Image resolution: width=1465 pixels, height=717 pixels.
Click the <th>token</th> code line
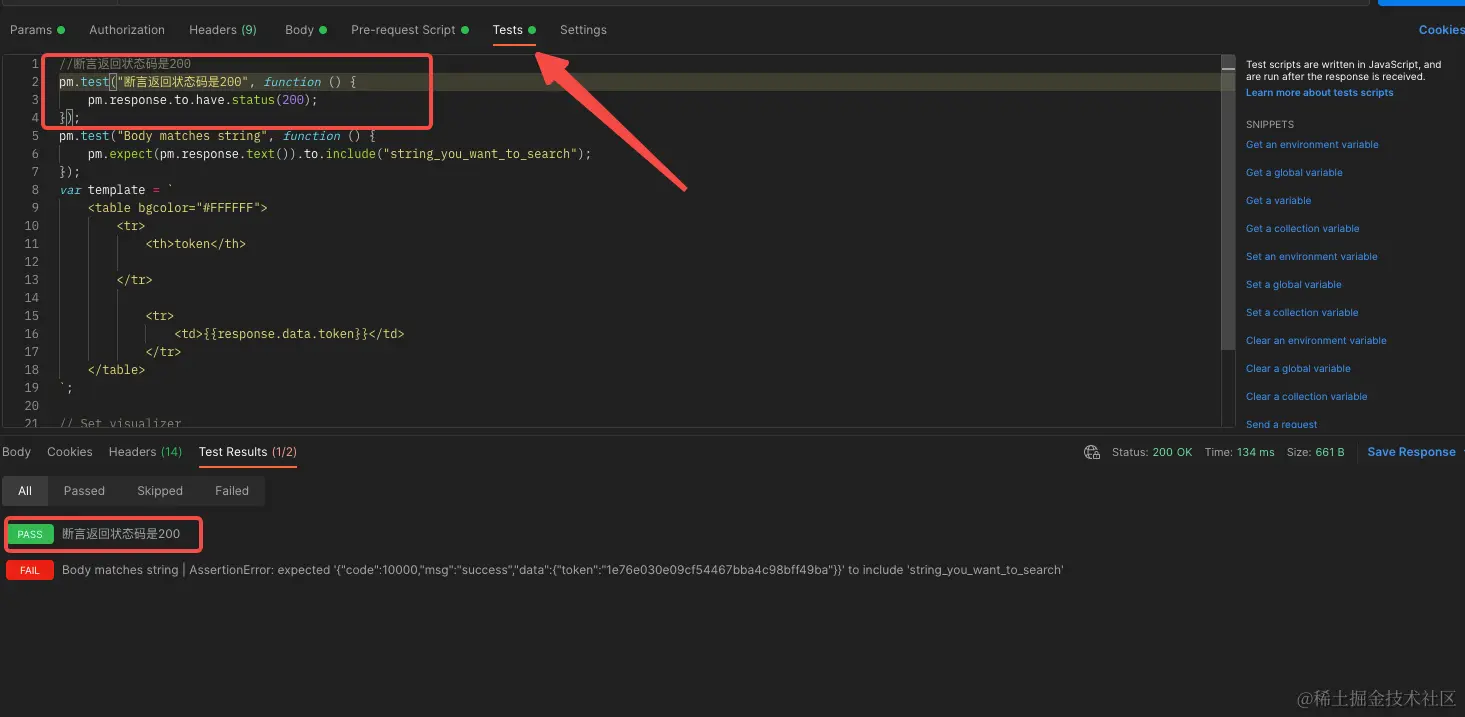[195, 244]
